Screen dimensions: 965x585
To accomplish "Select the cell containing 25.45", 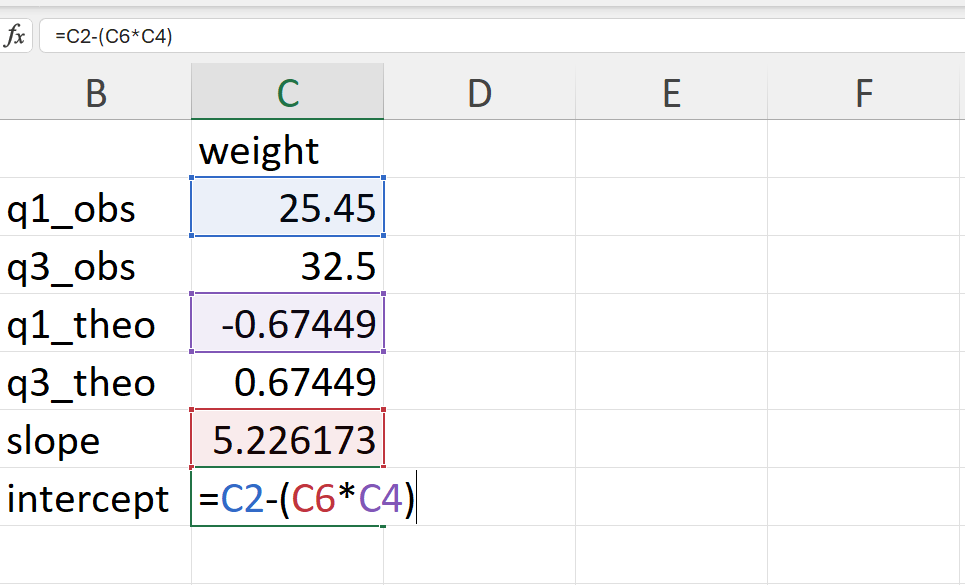I will [x=287, y=207].
